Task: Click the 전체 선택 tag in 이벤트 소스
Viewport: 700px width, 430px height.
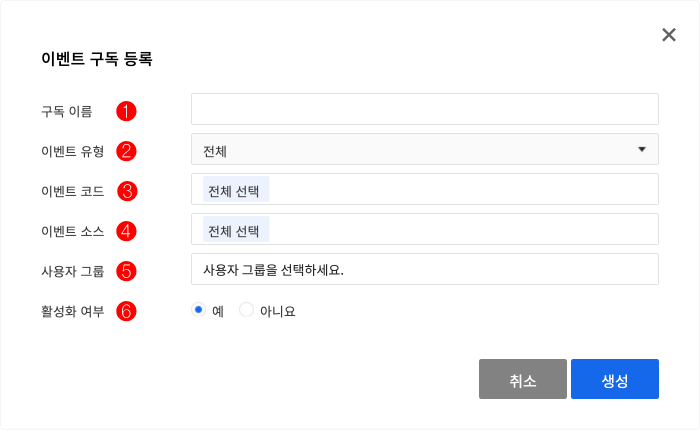Action: 236,230
